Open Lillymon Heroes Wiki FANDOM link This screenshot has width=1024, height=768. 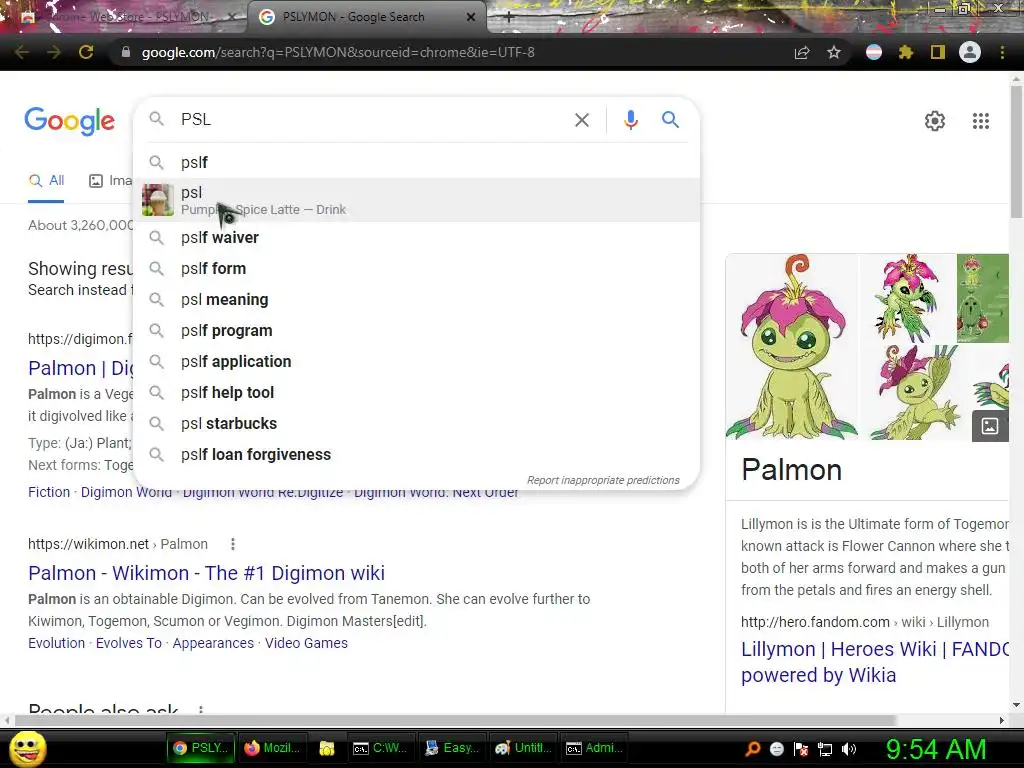click(x=874, y=662)
